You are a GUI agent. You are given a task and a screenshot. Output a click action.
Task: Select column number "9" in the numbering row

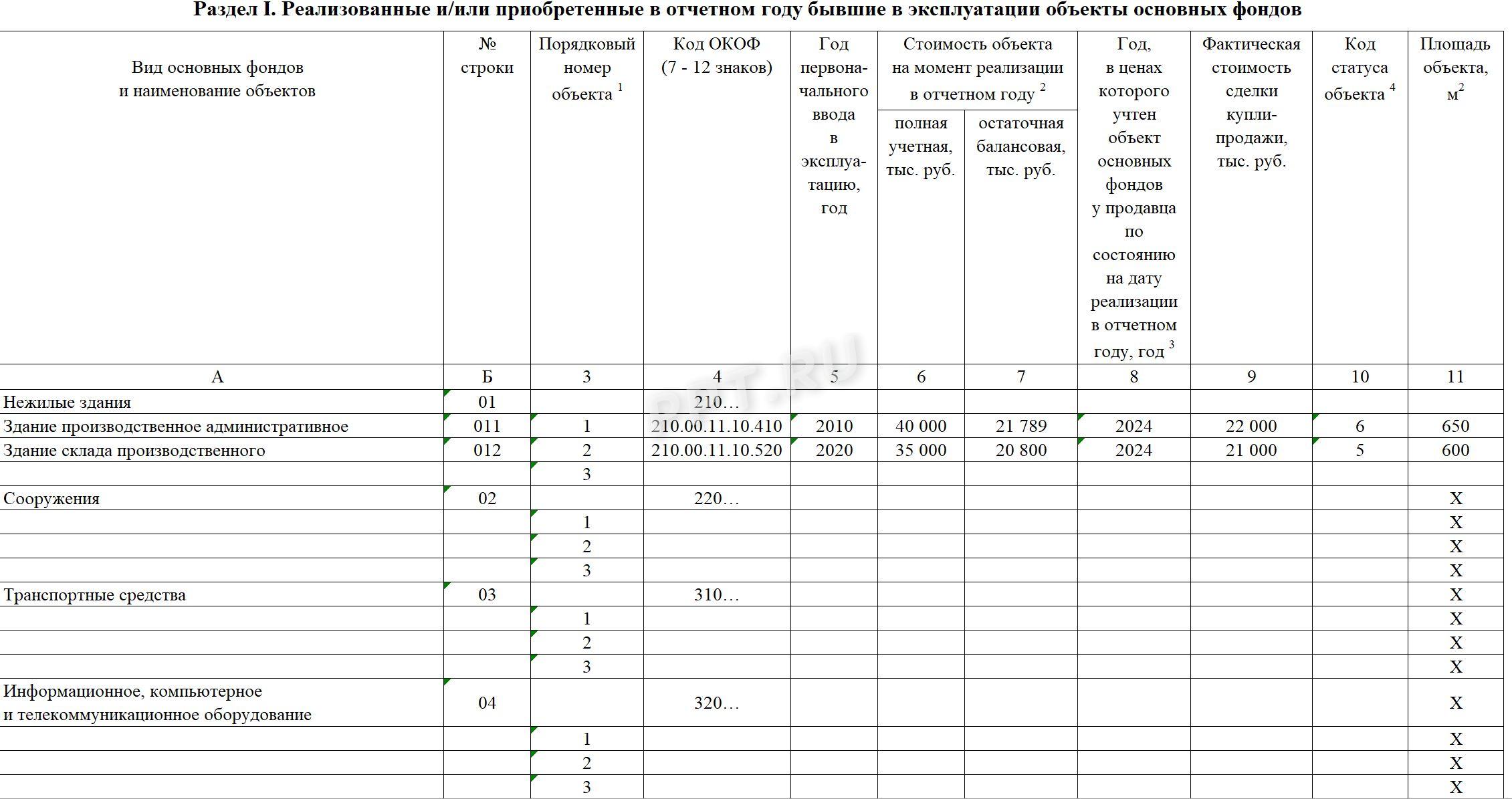[x=1251, y=377]
